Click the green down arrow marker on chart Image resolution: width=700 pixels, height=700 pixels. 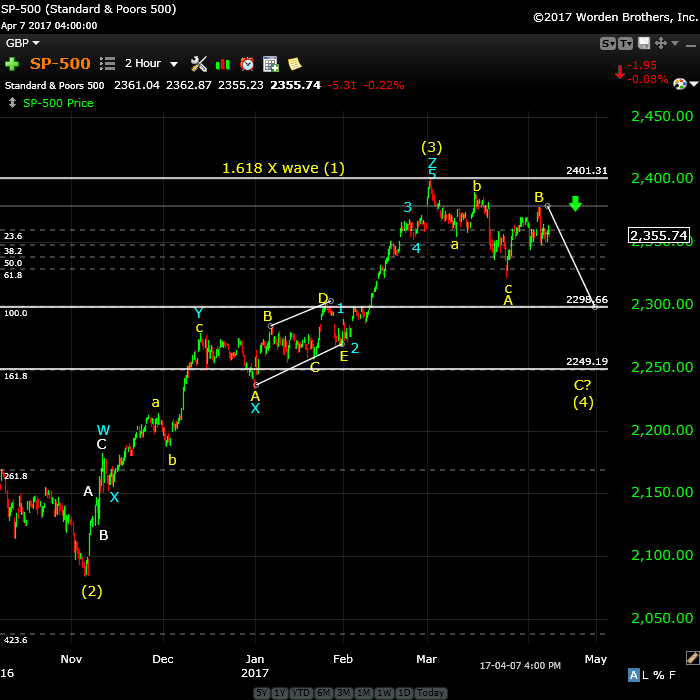[x=575, y=204]
